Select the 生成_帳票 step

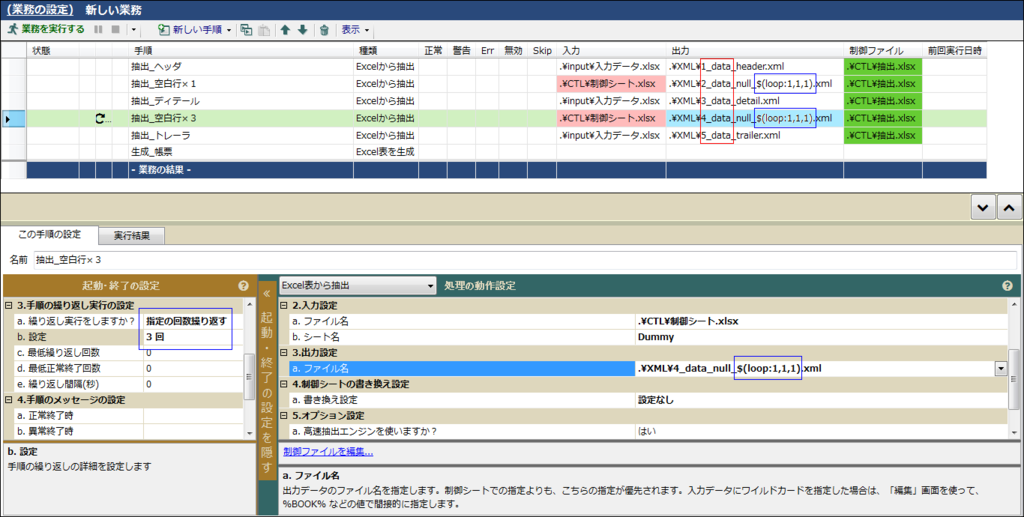coord(154,152)
